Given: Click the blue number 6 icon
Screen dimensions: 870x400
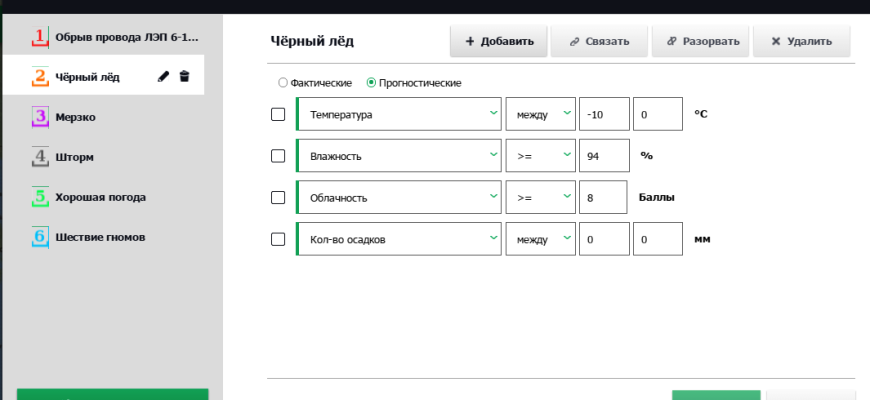Looking at the screenshot, I should [x=40, y=237].
